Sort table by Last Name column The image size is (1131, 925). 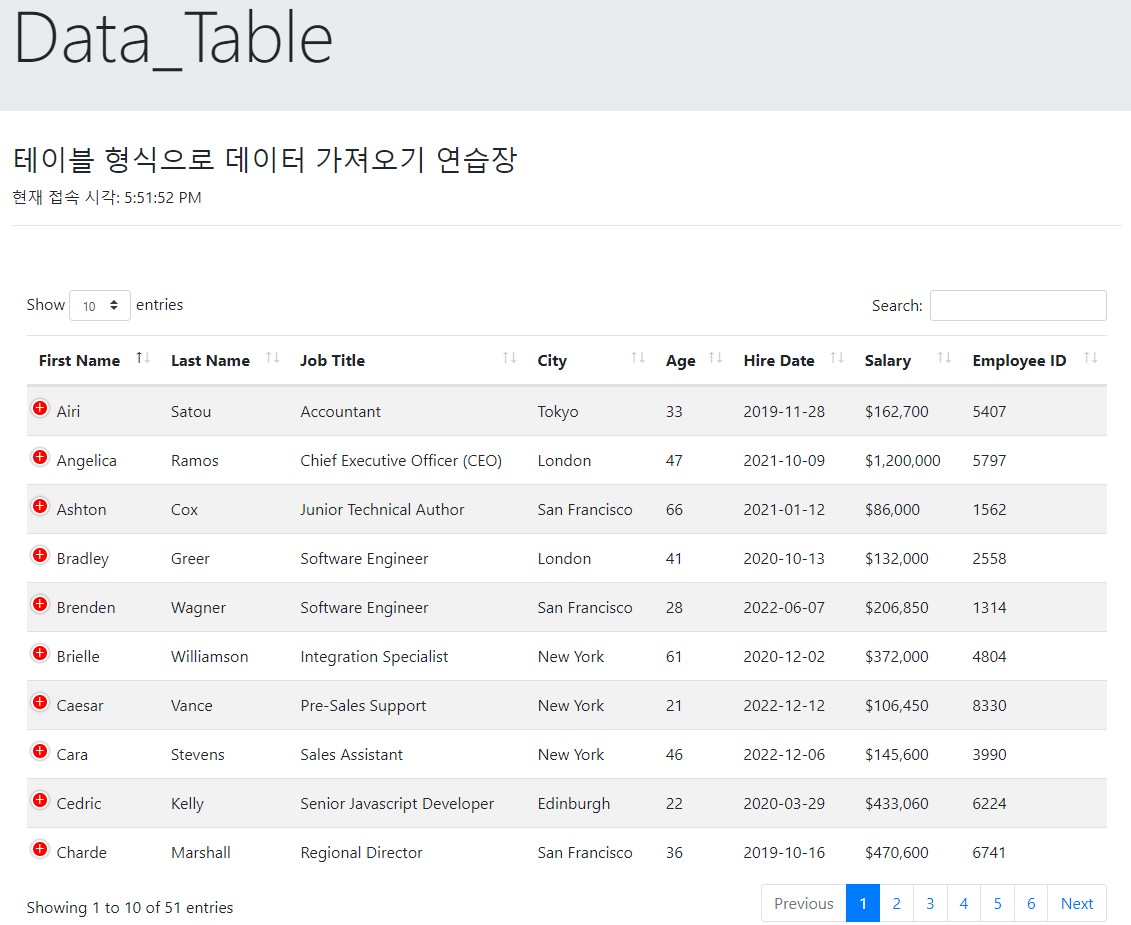click(x=224, y=360)
